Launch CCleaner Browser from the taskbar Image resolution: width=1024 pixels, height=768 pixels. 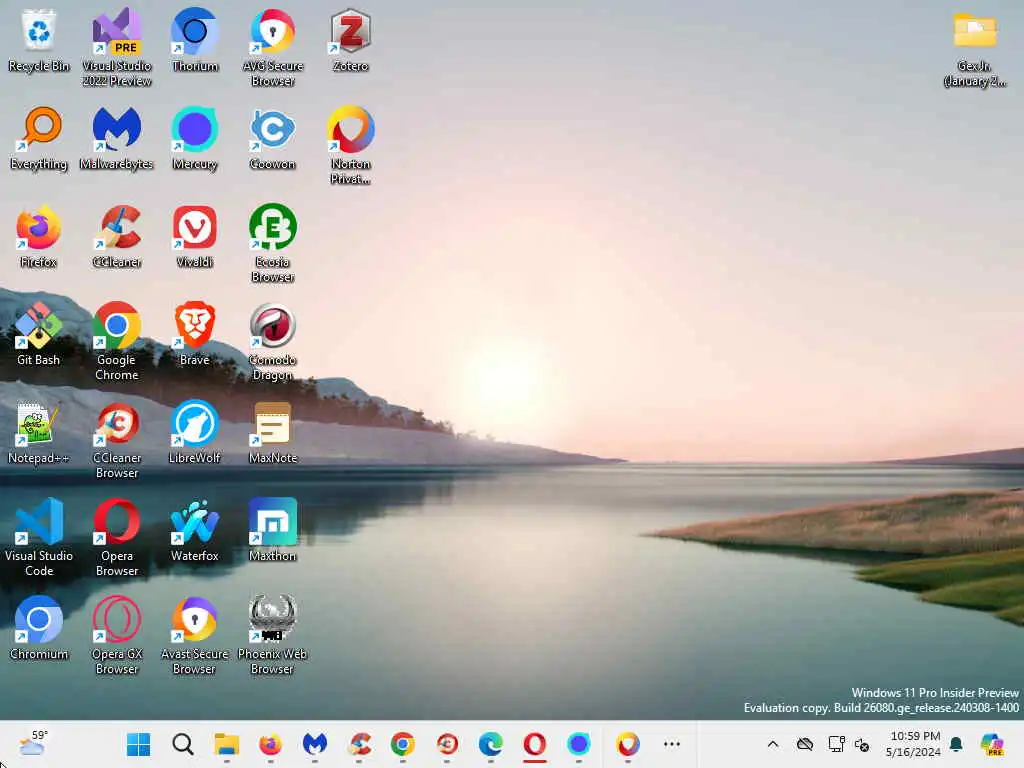click(x=447, y=744)
